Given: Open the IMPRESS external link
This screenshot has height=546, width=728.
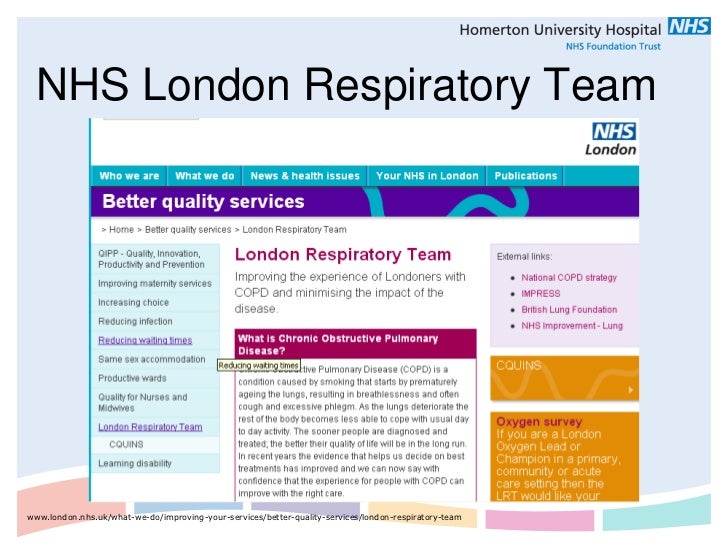Looking at the screenshot, I should click(x=541, y=294).
